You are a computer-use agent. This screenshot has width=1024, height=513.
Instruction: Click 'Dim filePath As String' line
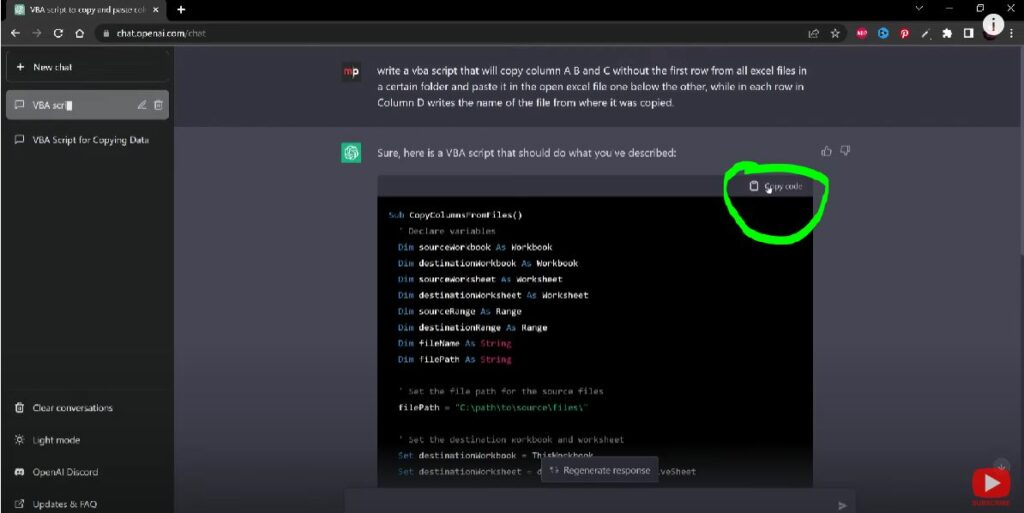(454, 360)
